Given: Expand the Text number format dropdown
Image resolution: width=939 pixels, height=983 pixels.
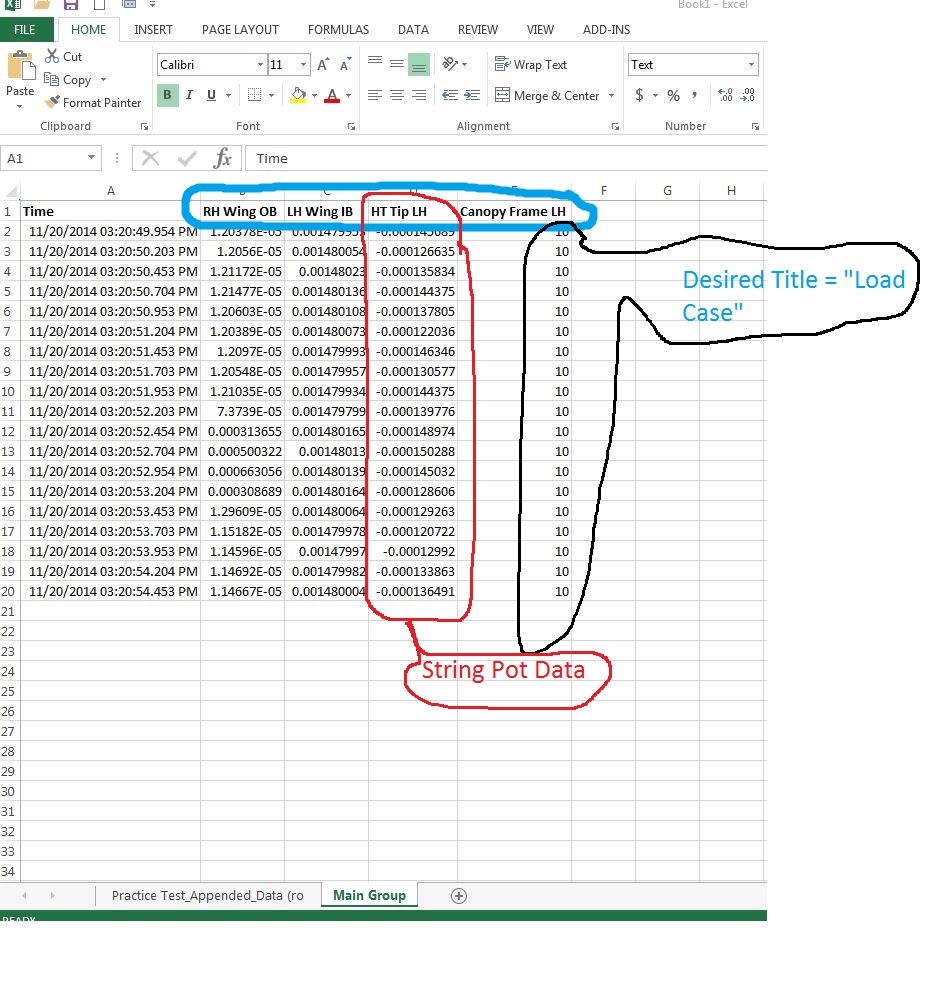Looking at the screenshot, I should [751, 65].
